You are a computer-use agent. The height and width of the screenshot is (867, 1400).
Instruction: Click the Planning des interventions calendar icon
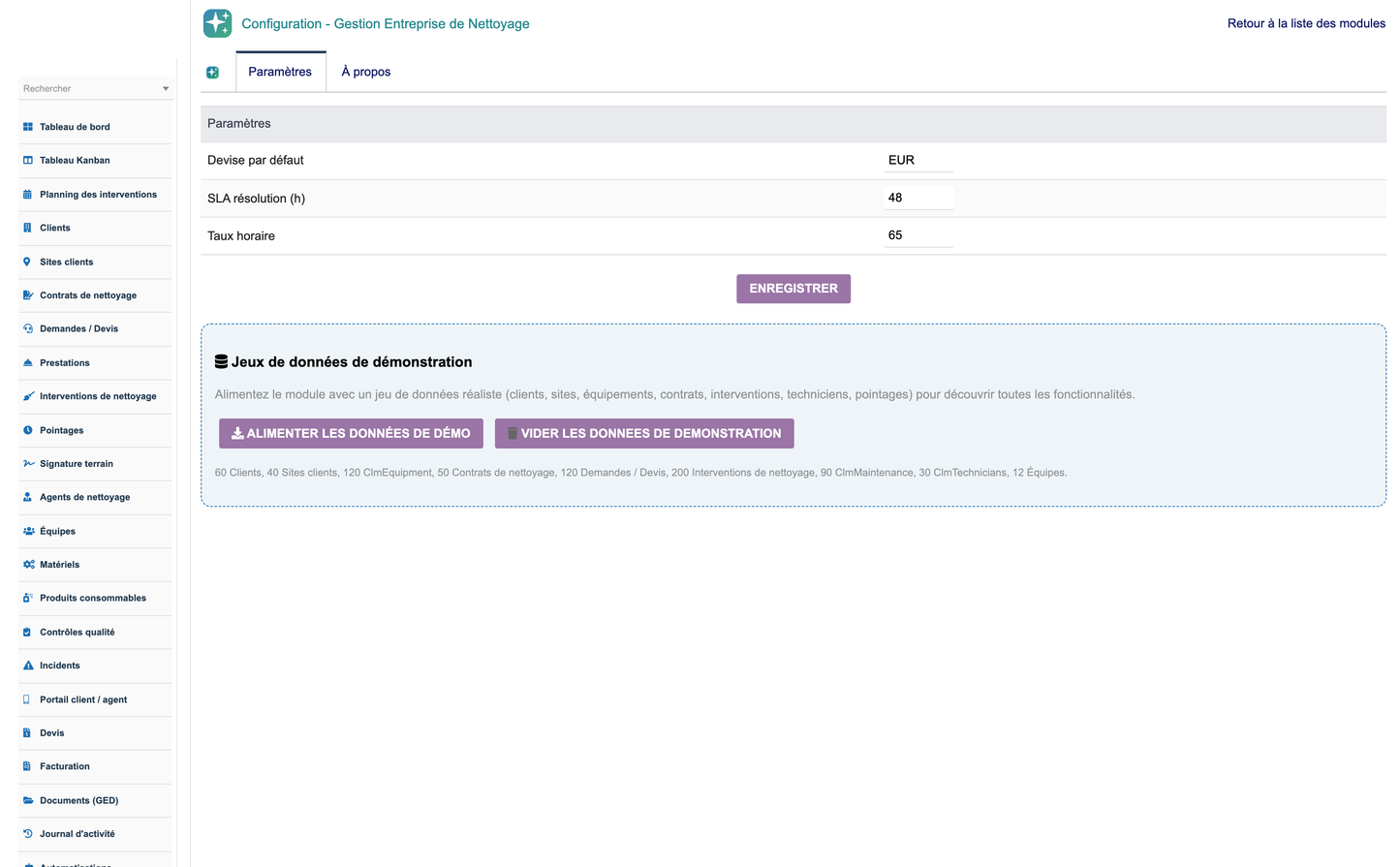[28, 195]
